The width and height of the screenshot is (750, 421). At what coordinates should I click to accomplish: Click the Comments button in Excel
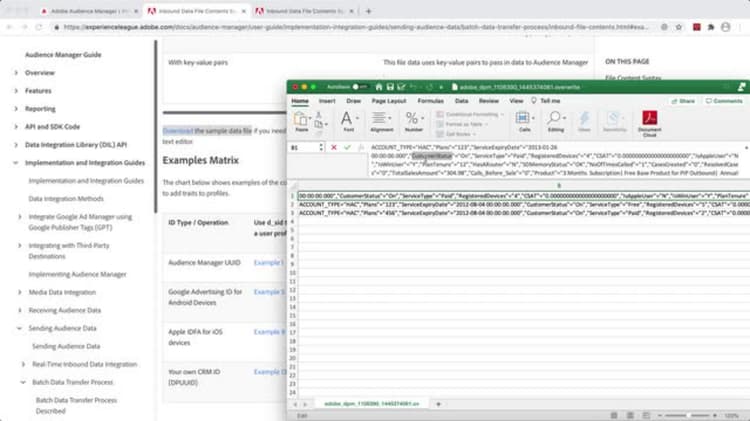pos(724,101)
